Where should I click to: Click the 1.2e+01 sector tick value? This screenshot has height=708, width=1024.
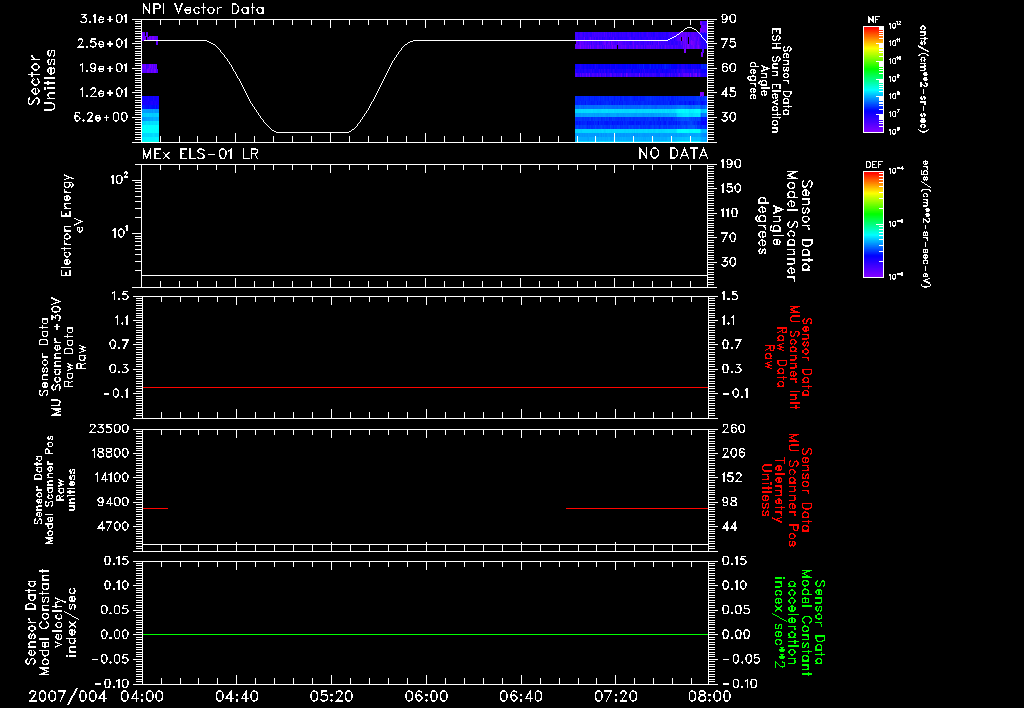[104, 93]
